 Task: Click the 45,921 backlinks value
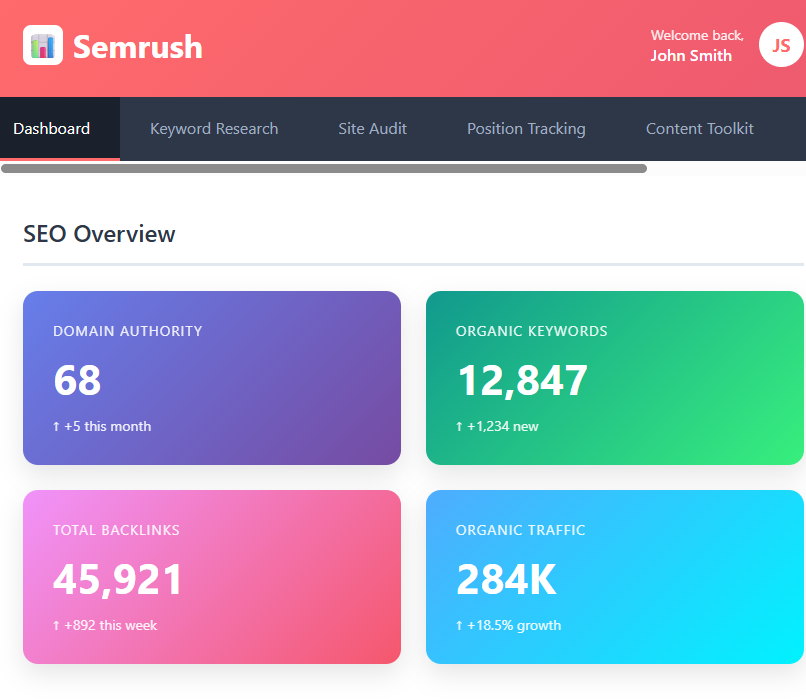[x=118, y=579]
